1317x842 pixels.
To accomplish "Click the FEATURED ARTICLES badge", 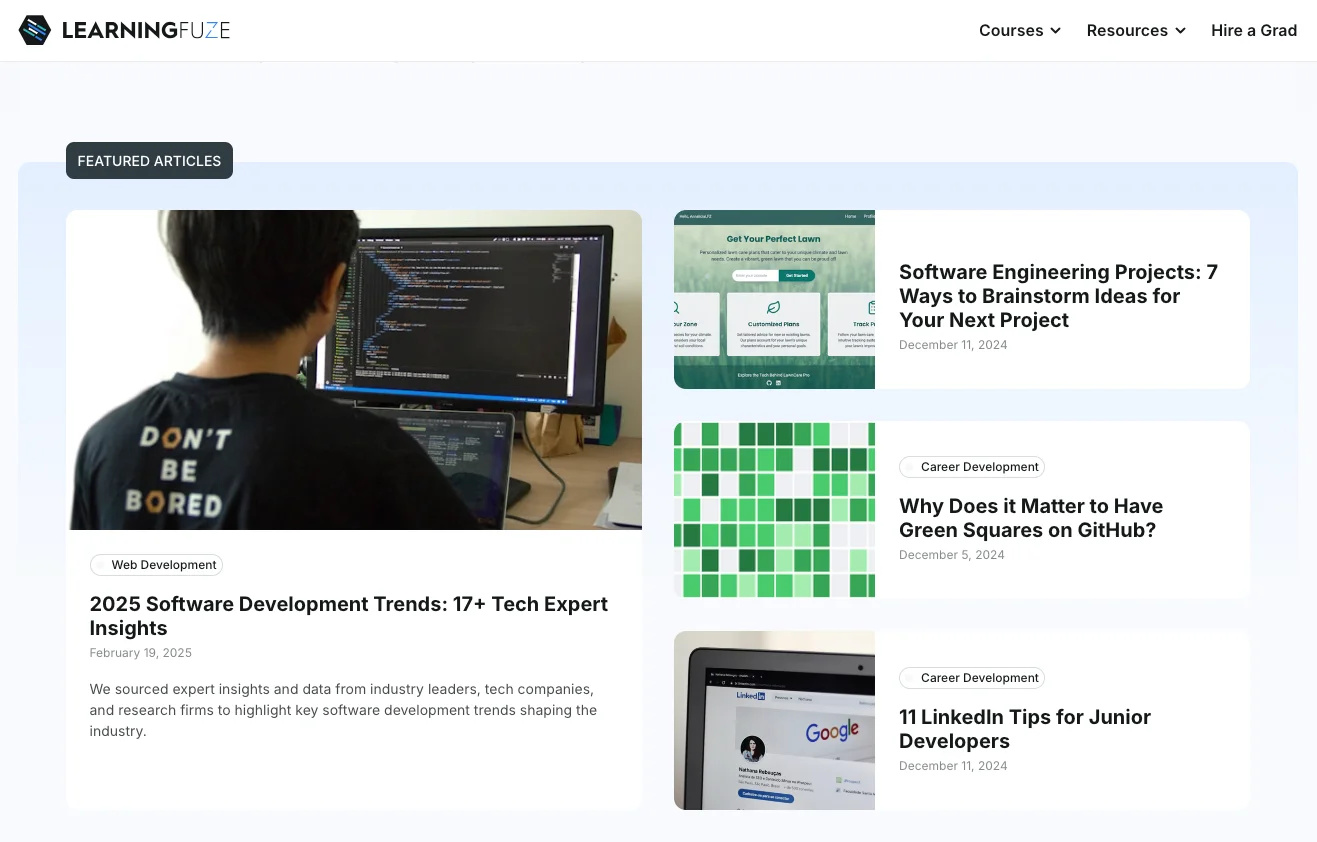I will [x=148, y=161].
